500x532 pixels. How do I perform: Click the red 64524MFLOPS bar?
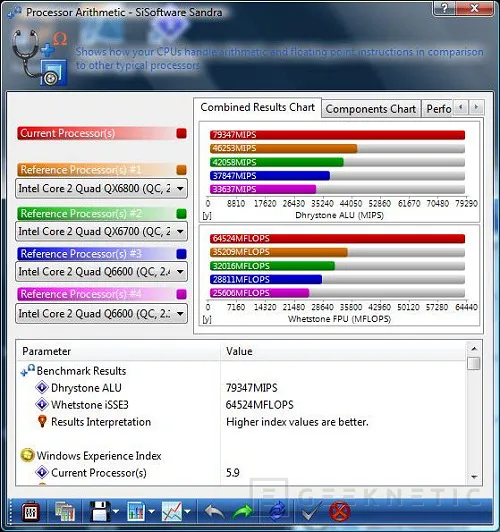coord(337,239)
